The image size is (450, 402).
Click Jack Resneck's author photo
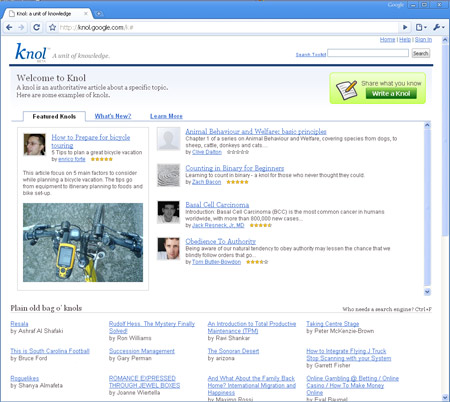[168, 212]
